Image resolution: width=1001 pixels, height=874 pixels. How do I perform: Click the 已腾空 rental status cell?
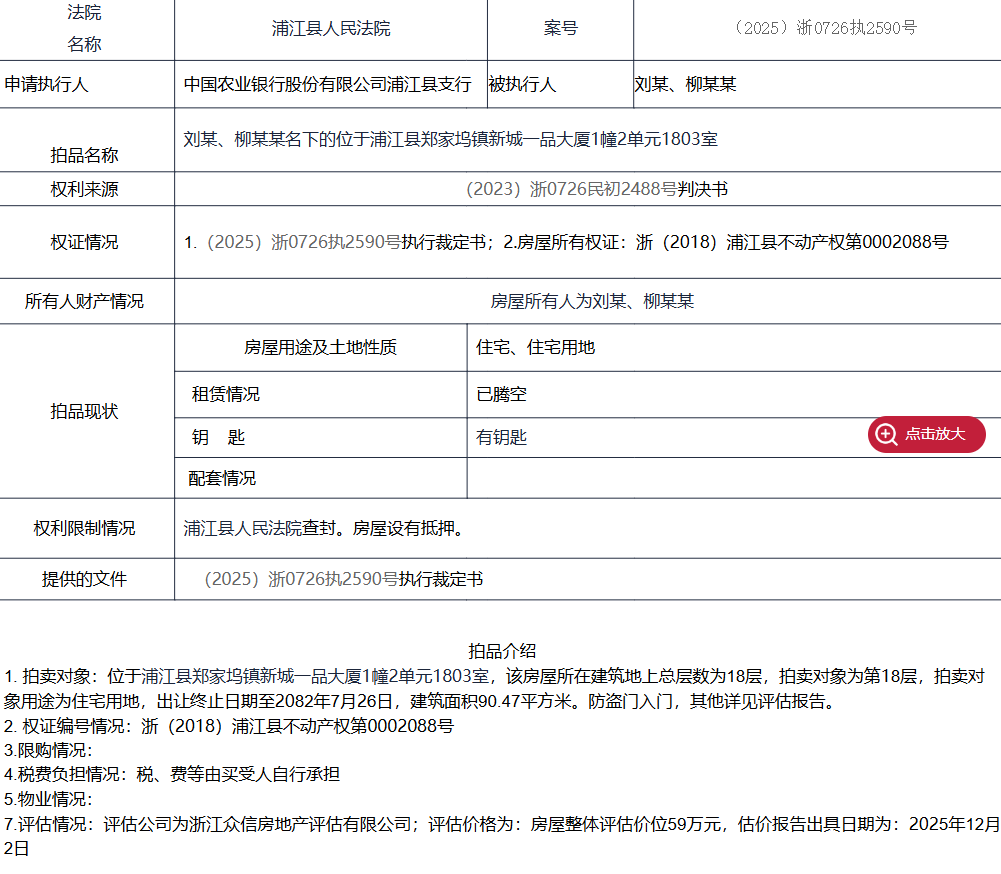coord(502,394)
